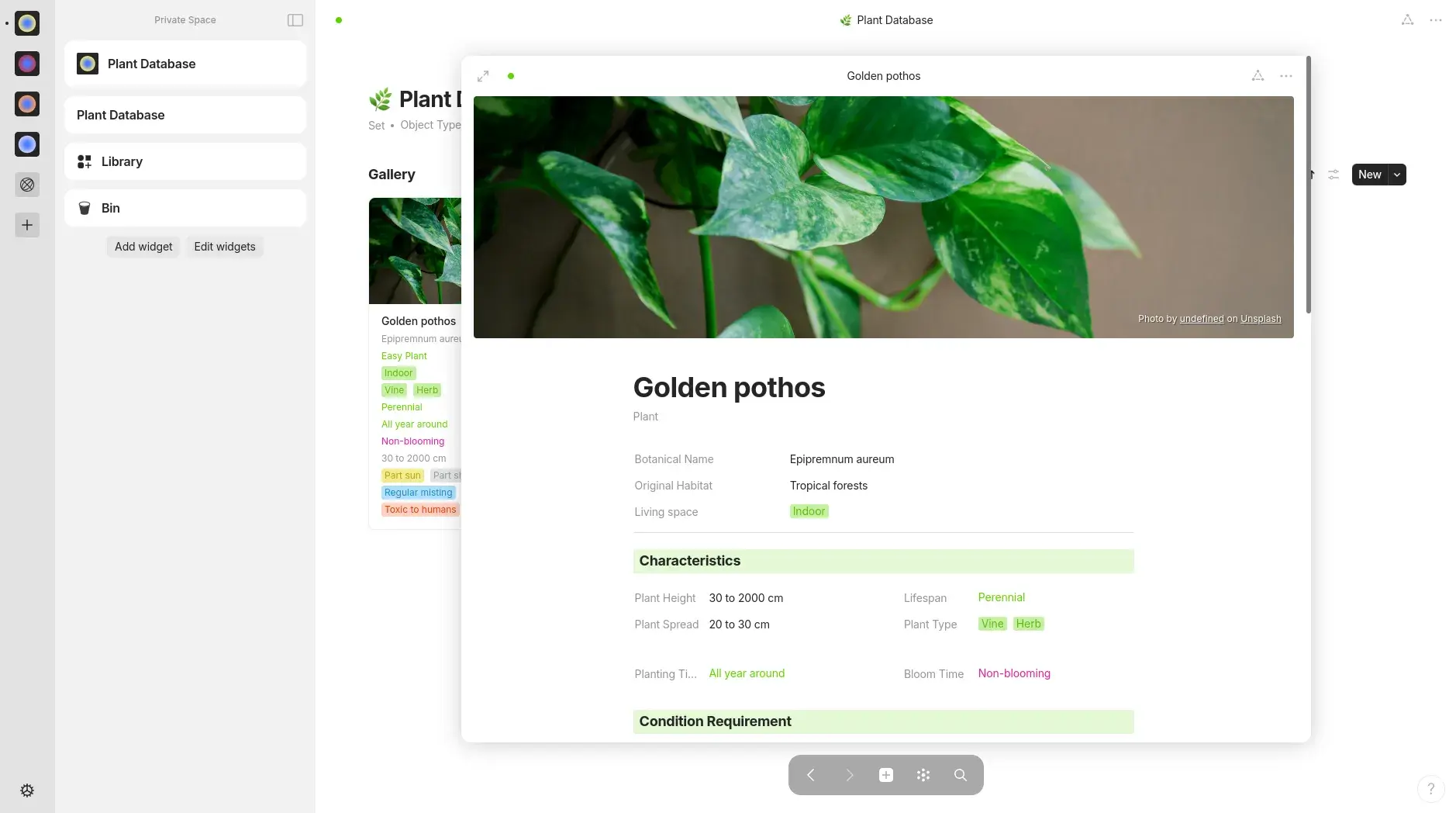Open the settings gear icon
This screenshot has height=813, width=1456.
(x=27, y=791)
